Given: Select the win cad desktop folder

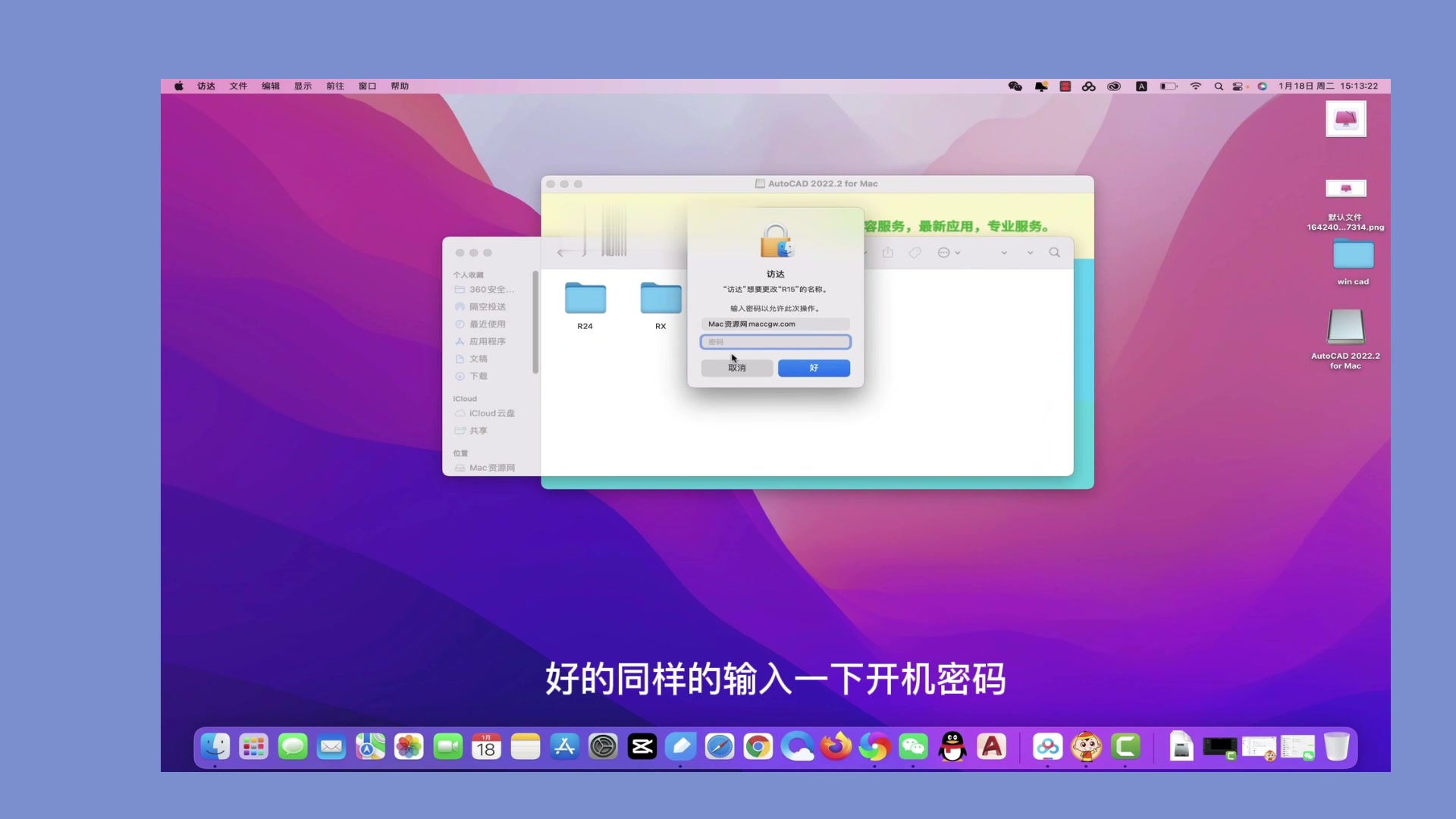Looking at the screenshot, I should coord(1353,262).
